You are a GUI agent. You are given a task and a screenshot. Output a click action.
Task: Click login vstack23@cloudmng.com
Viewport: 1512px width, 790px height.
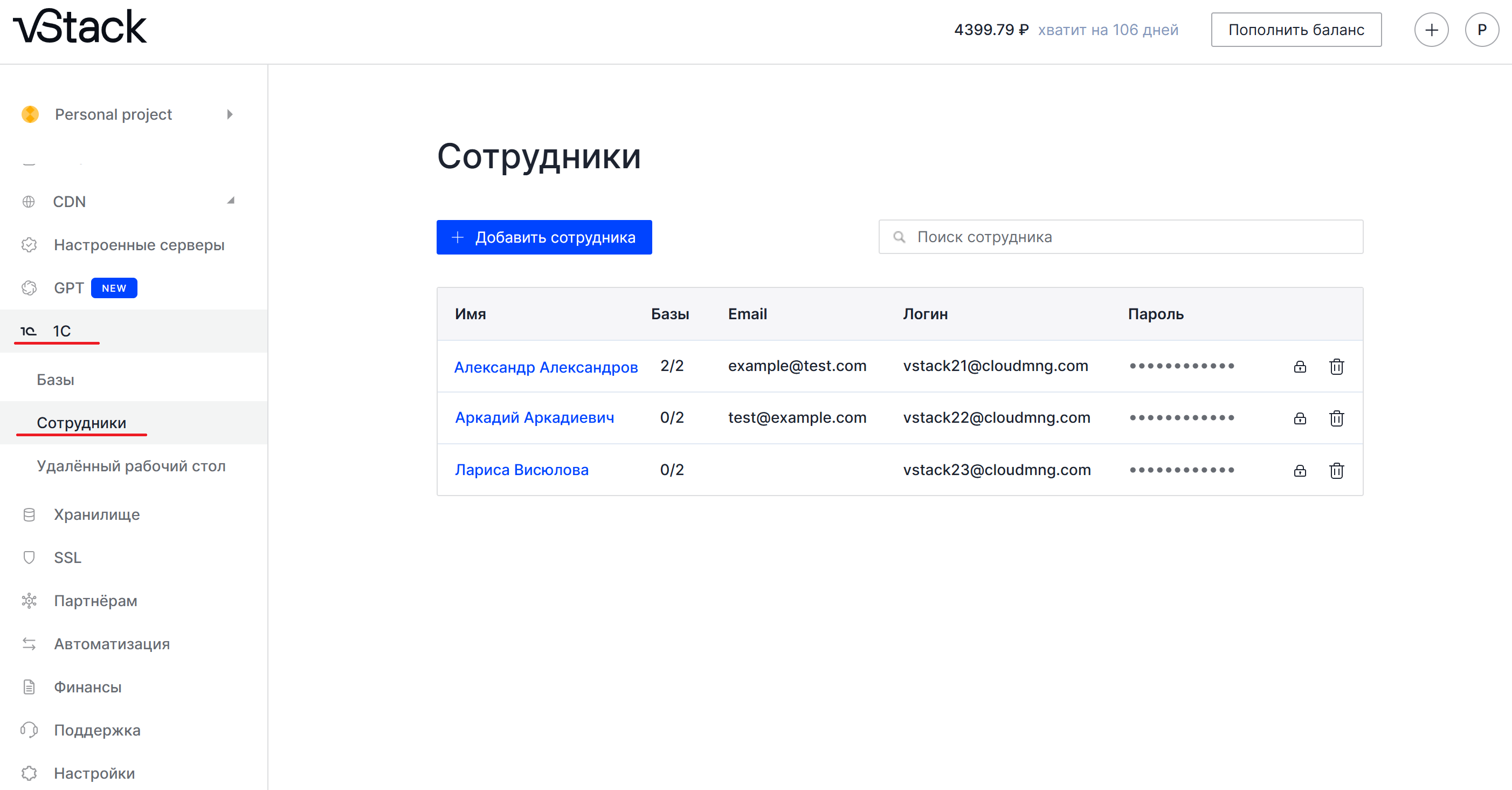pos(997,470)
